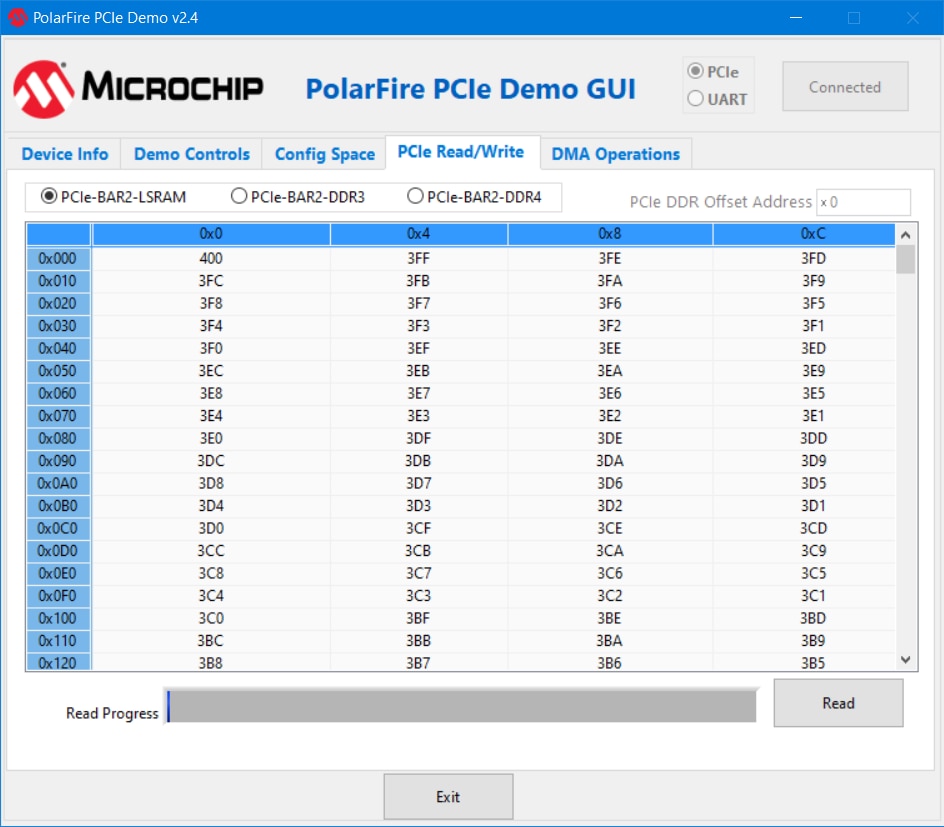Click the cell containing 400
Screen dimensions: 944x827
pos(211,258)
